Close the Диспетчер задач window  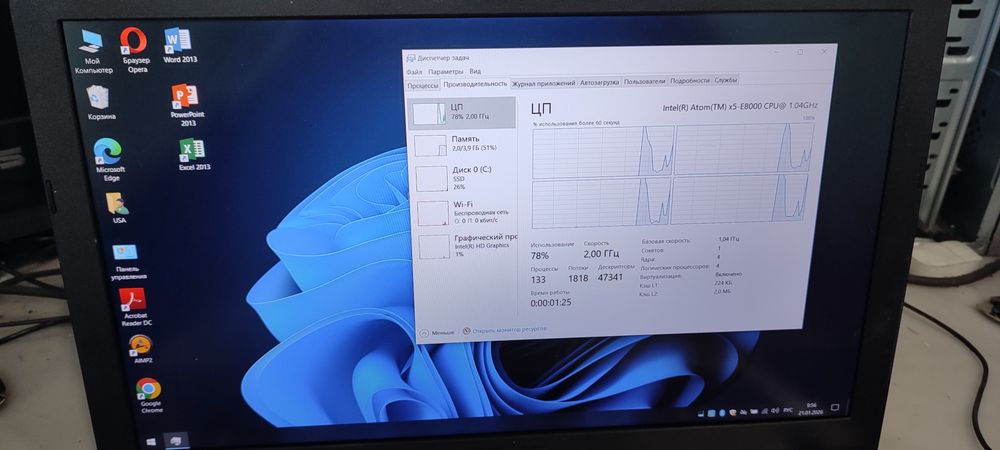(x=825, y=51)
